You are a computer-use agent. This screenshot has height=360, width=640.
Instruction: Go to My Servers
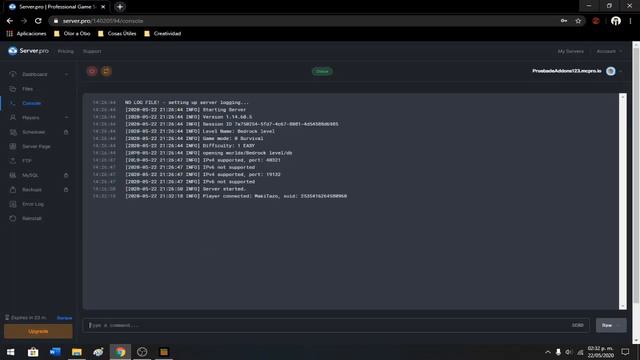point(571,51)
